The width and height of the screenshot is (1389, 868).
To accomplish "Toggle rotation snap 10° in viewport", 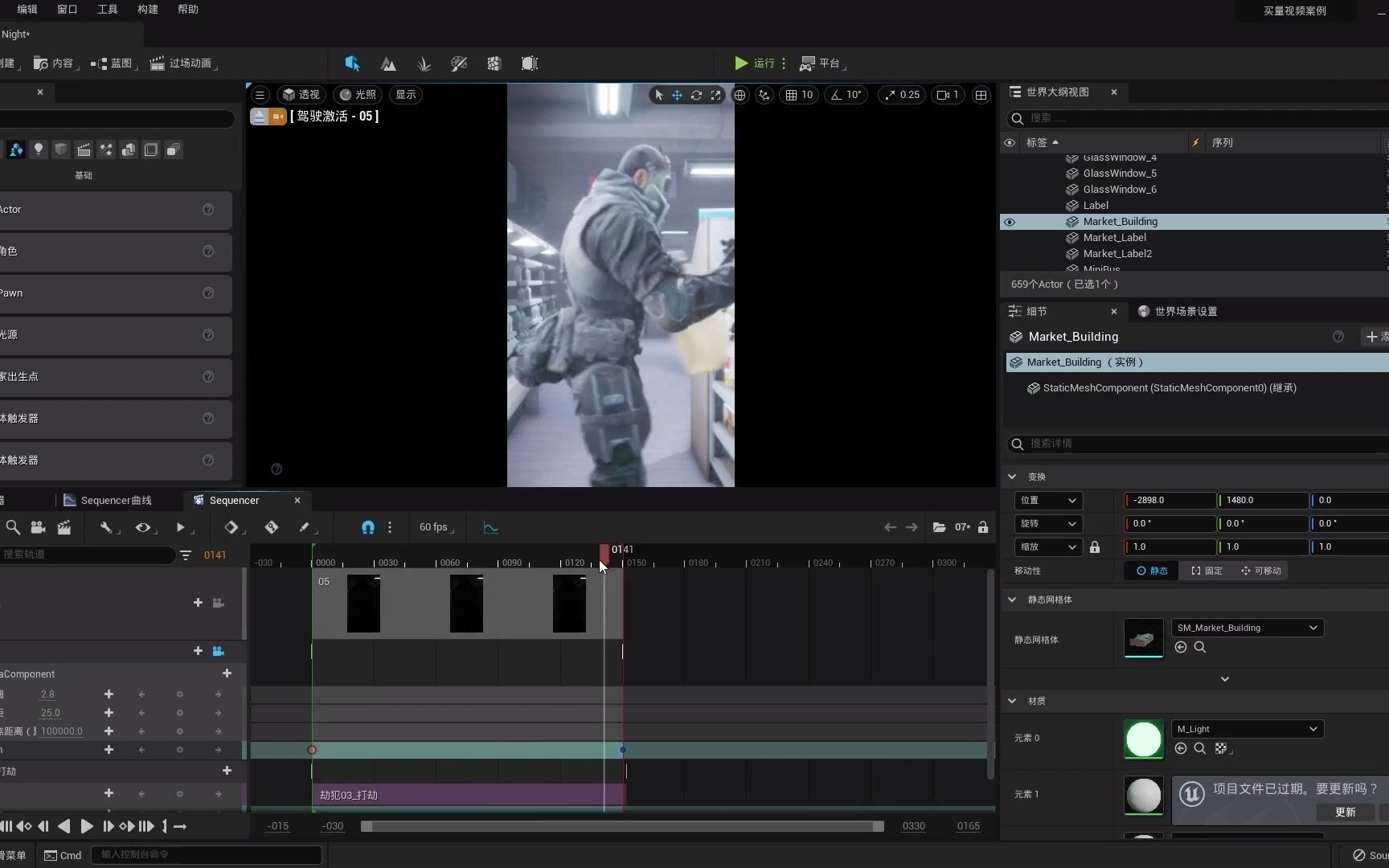I will pos(846,95).
